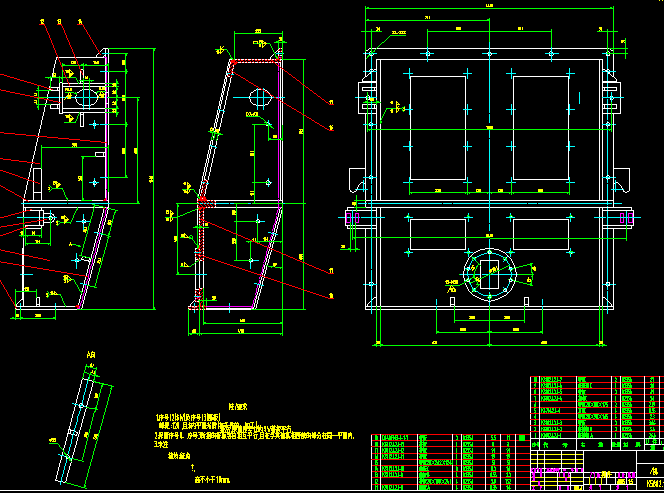Select the lower-left small rectangular opening

(438, 234)
